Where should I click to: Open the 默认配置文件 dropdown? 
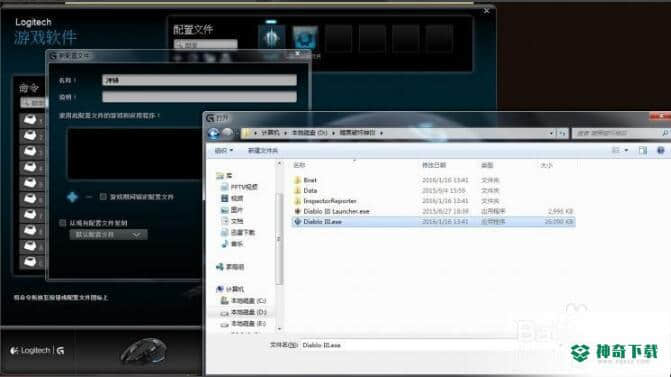(108, 235)
